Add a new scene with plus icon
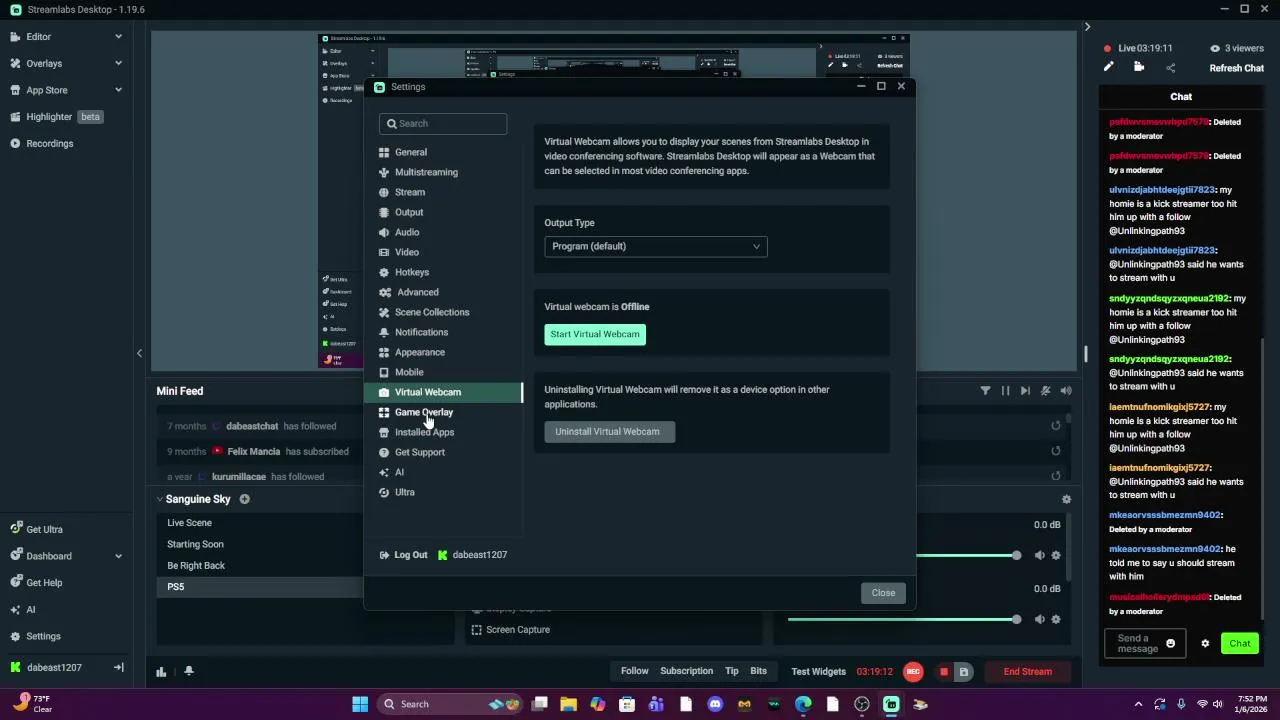The height and width of the screenshot is (720, 1280). tap(244, 499)
